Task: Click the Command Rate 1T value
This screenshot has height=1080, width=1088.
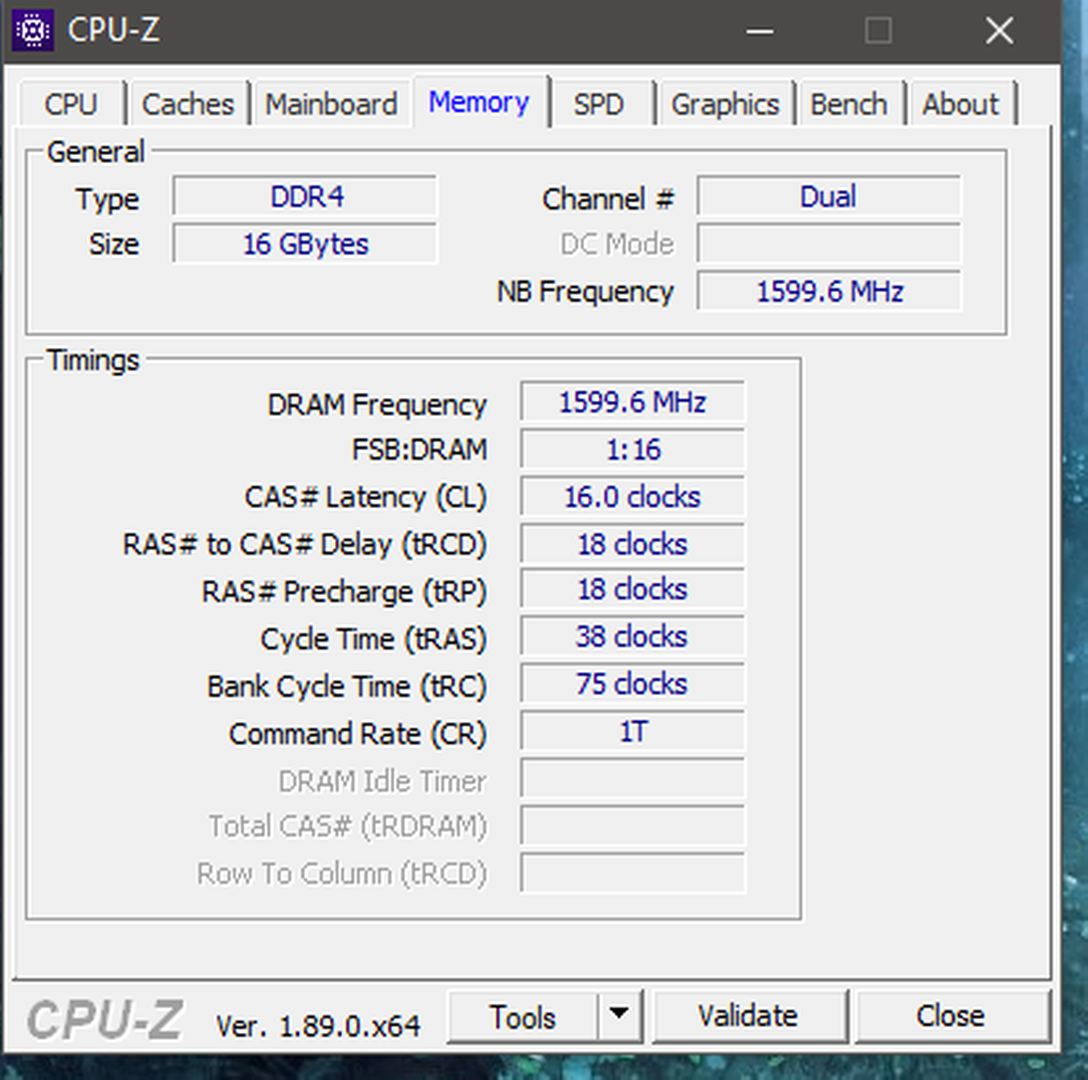Action: pyautogui.click(x=633, y=732)
